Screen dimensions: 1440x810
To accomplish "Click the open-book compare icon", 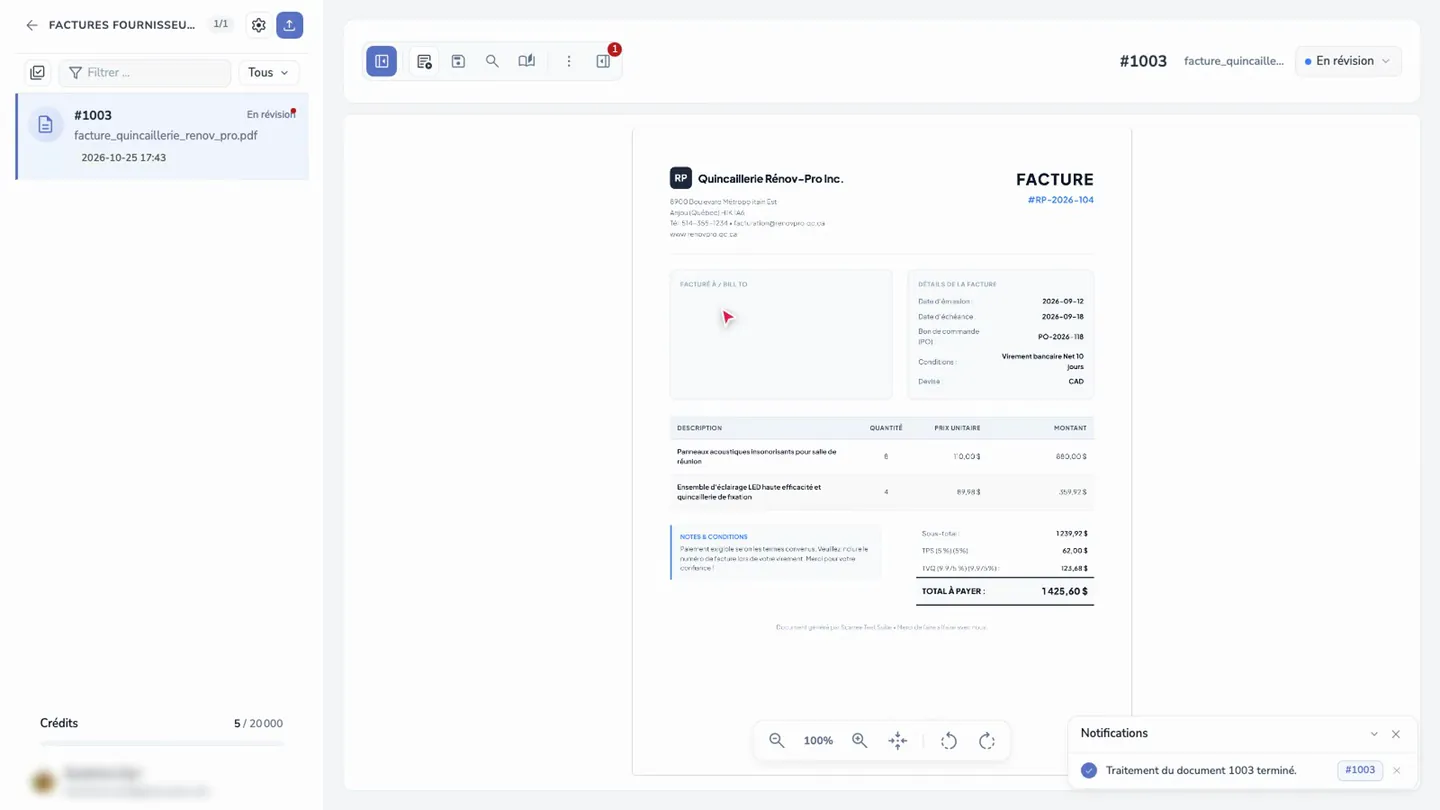I will (x=527, y=61).
